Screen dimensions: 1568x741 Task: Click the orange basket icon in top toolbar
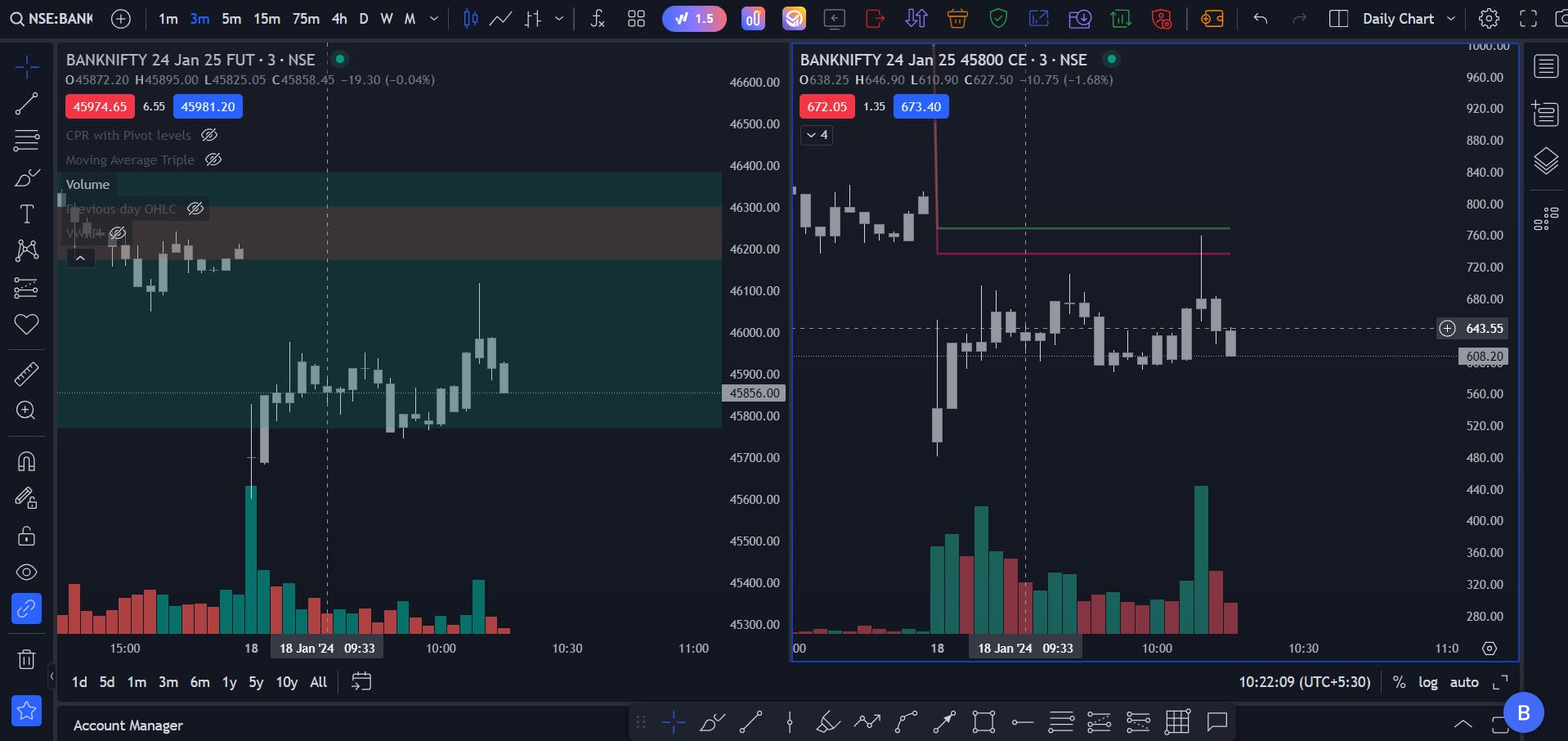[957, 19]
